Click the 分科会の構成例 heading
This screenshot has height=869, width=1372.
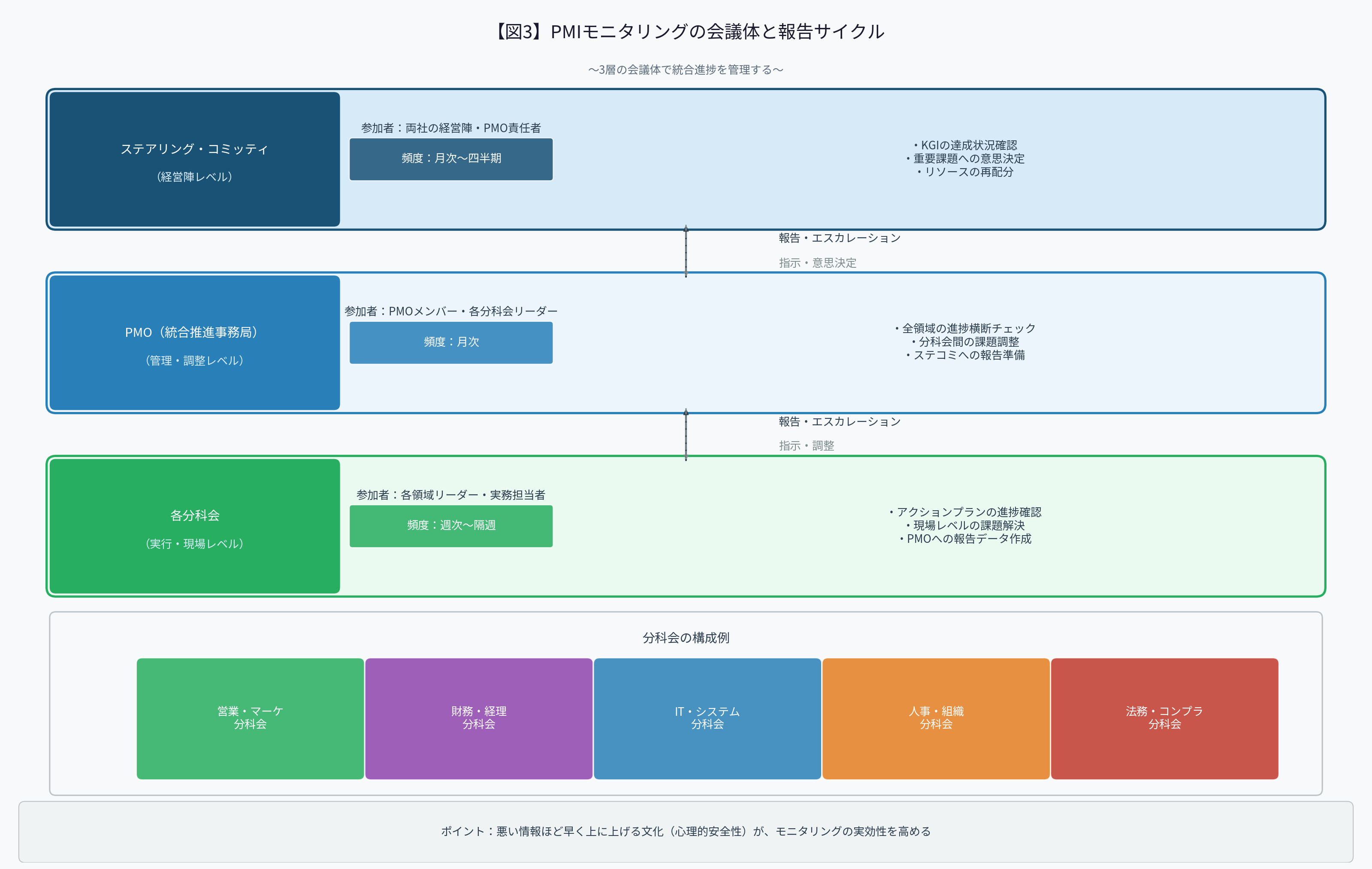click(x=686, y=638)
